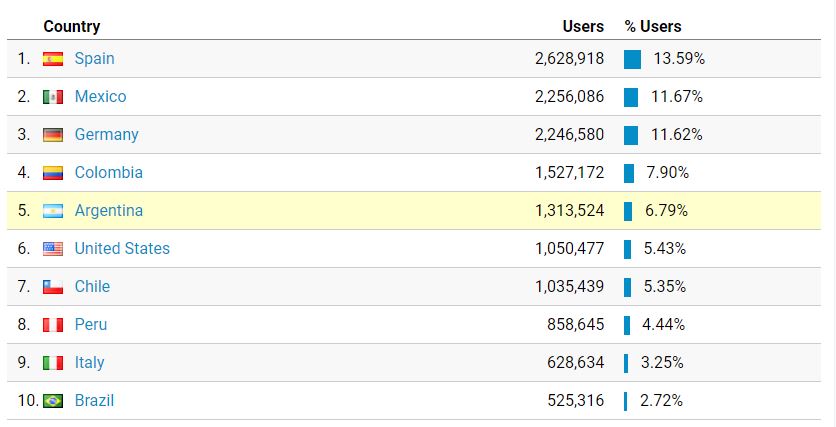The image size is (836, 427).
Task: Click the United States flag icon
Action: click(53, 249)
